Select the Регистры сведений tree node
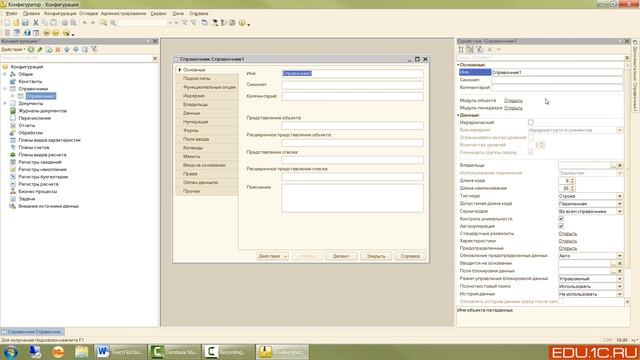The height and width of the screenshot is (360, 640). point(40,162)
